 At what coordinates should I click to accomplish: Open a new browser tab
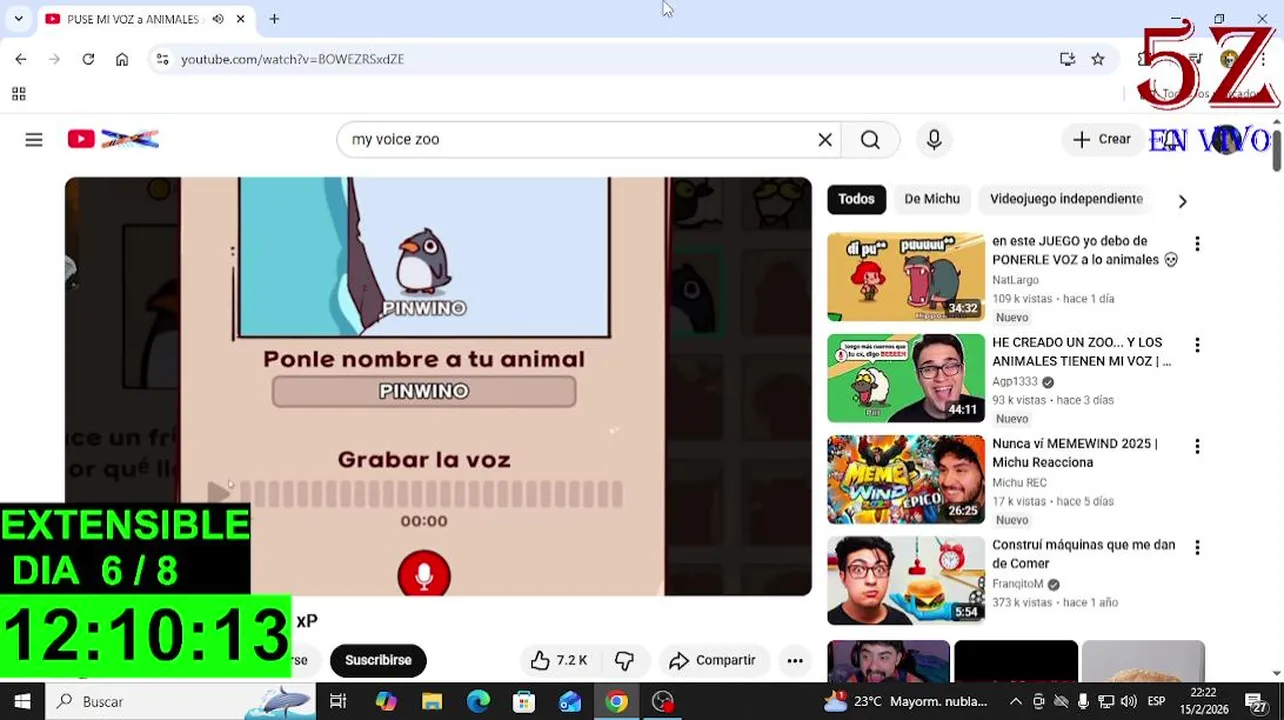point(274,19)
